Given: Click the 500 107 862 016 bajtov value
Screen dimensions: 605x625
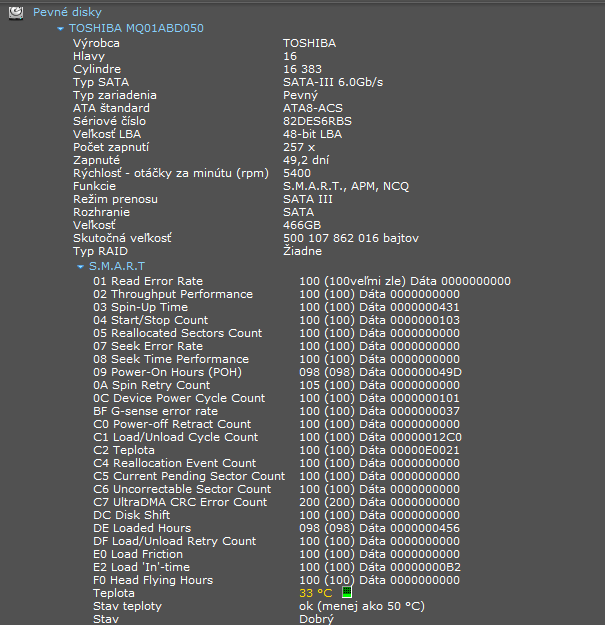Looking at the screenshot, I should tap(351, 238).
